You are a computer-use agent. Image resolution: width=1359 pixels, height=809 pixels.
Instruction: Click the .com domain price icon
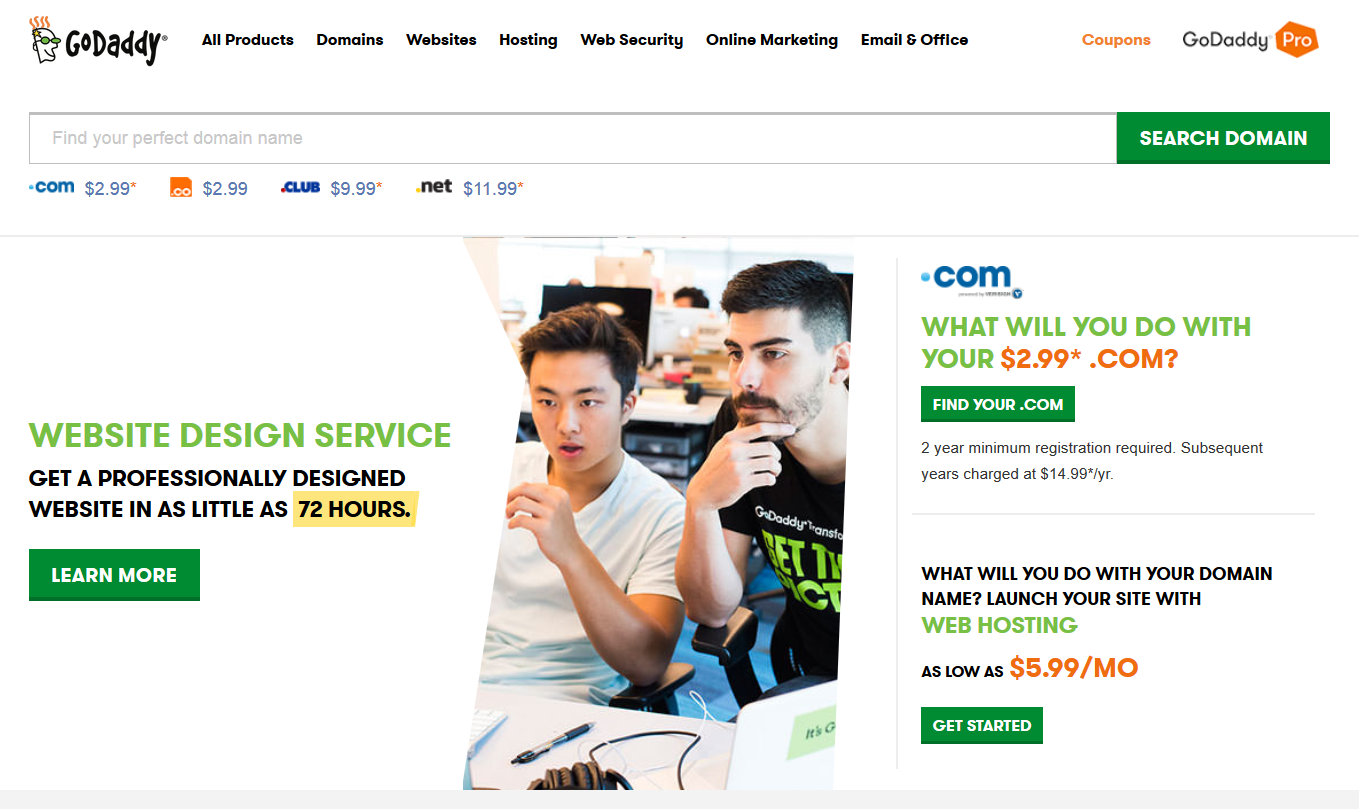click(x=52, y=187)
